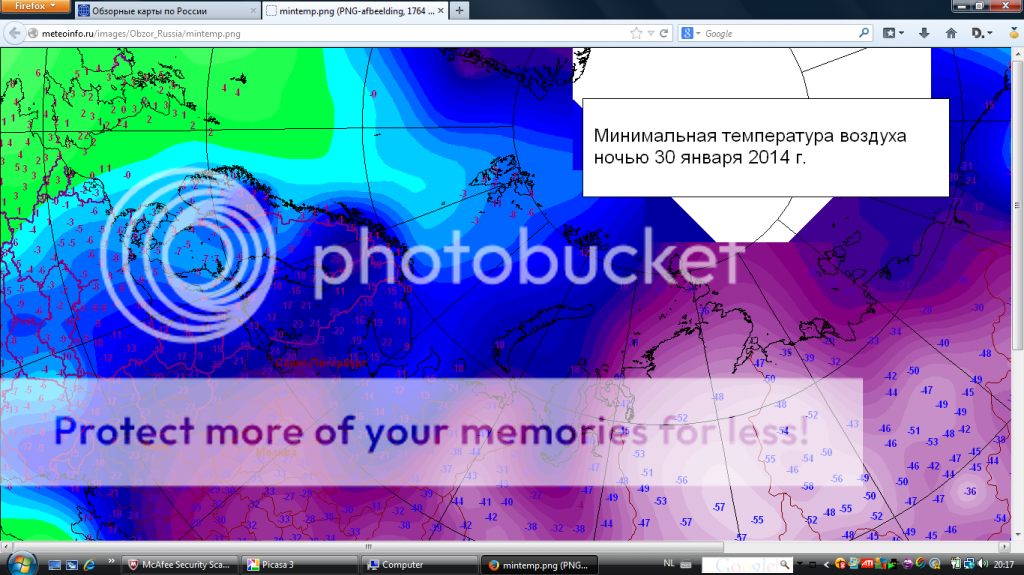The image size is (1024, 575).
Task: Click the vertical scrollbar thumb
Action: pyautogui.click(x=1017, y=206)
